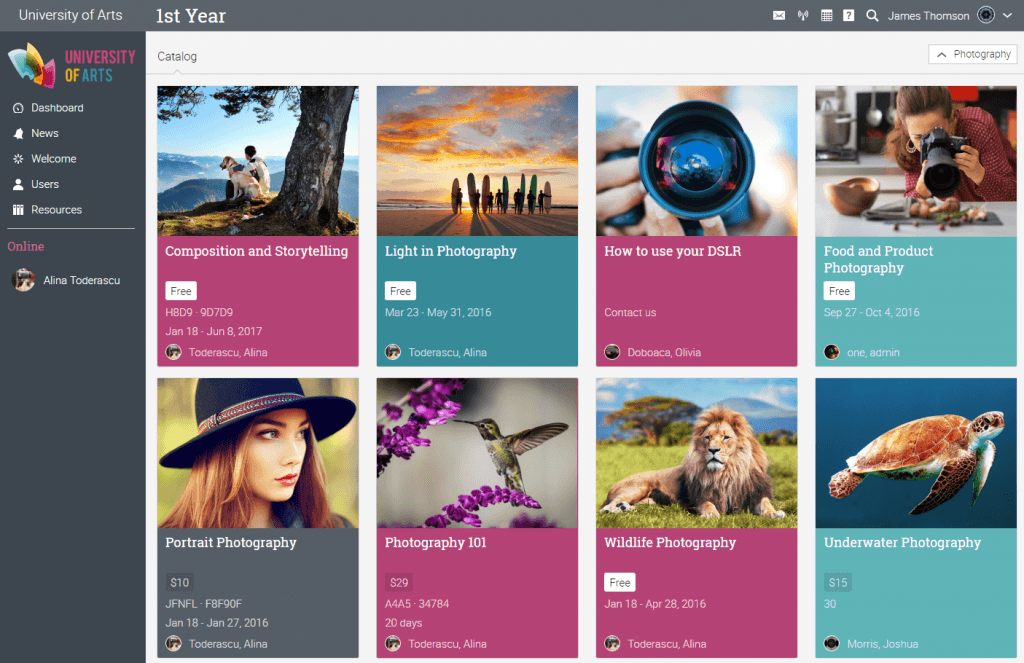Viewport: 1024px width, 663px height.
Task: Click the broadcast signal icon
Action: [802, 16]
